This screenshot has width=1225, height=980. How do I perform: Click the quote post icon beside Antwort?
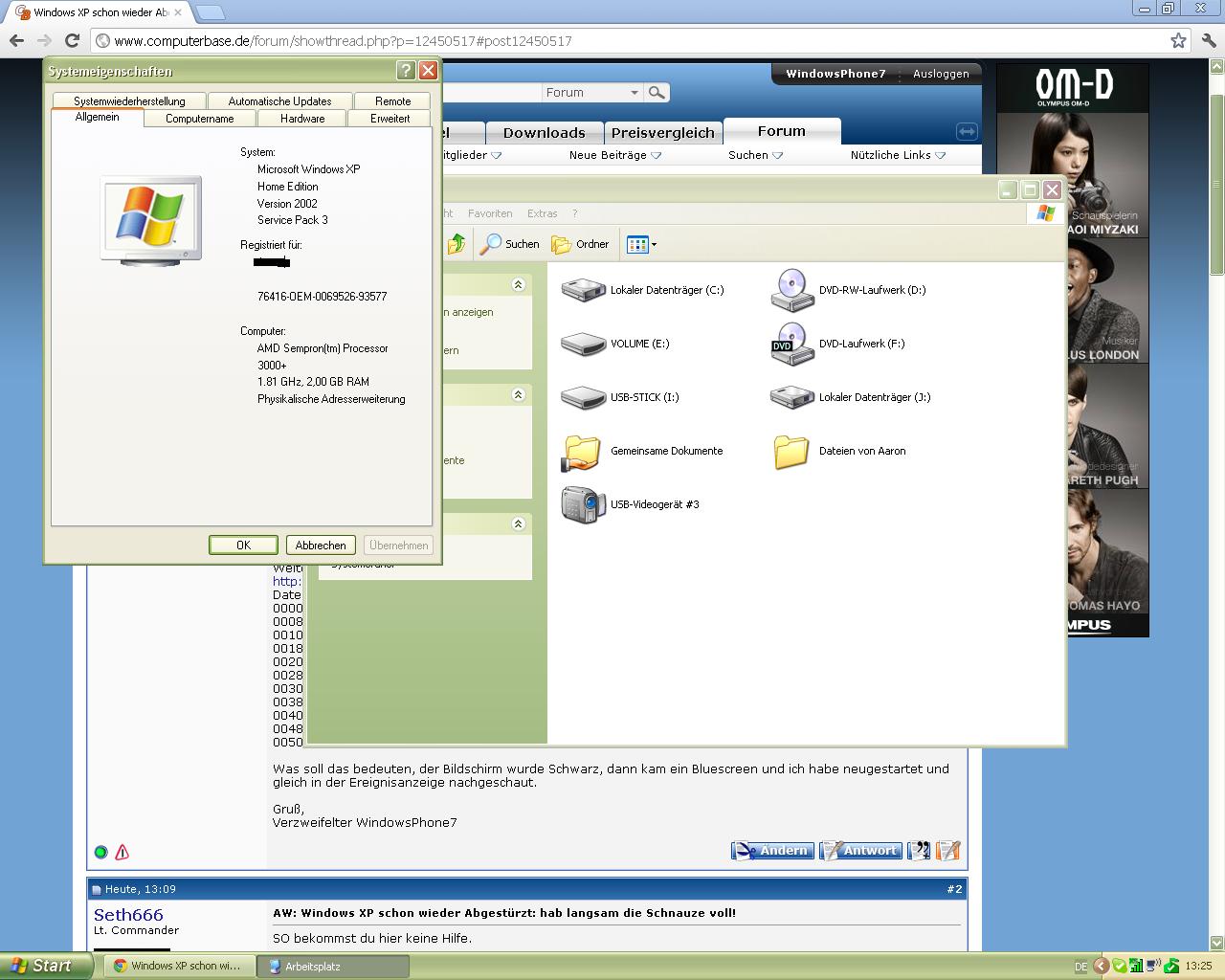coord(919,850)
